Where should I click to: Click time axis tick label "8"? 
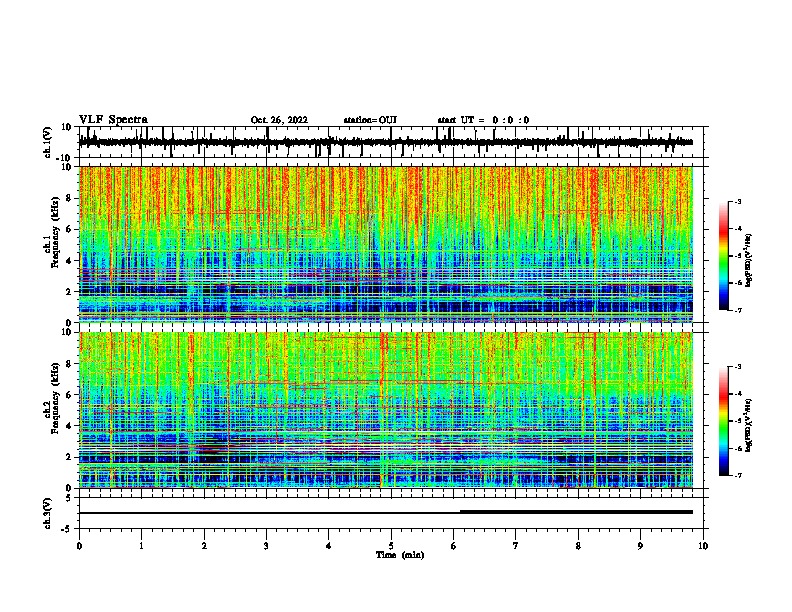[578, 546]
